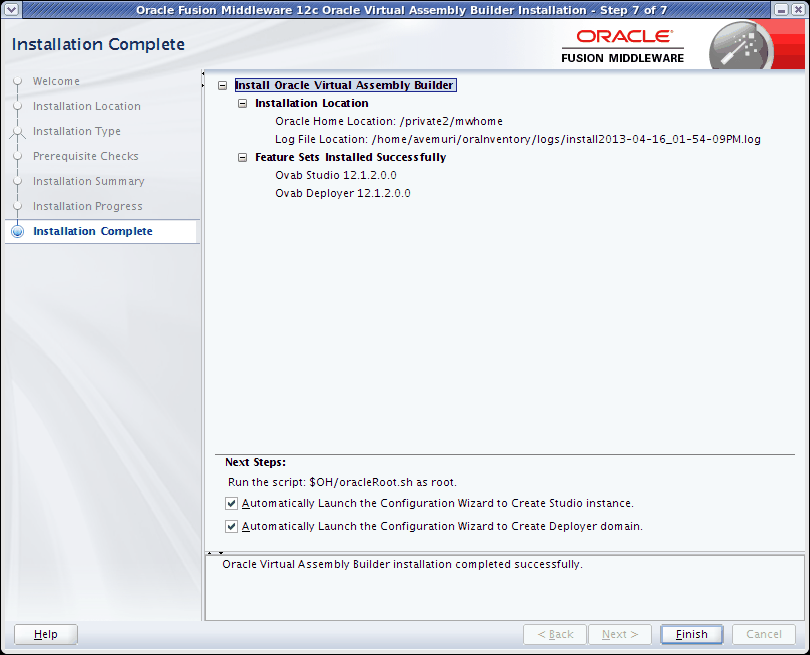The height and width of the screenshot is (655, 810).
Task: Click the Help button
Action: [46, 634]
